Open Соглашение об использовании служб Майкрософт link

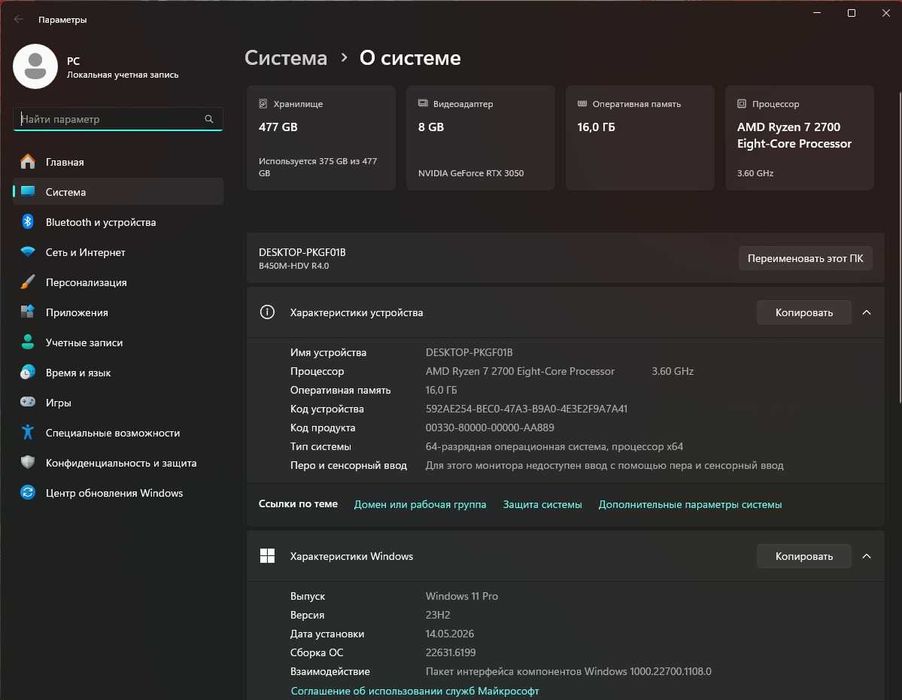click(415, 691)
